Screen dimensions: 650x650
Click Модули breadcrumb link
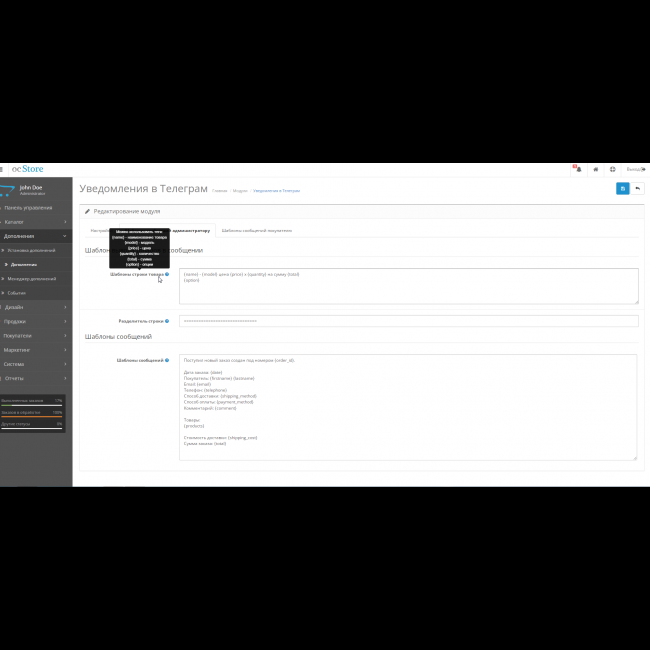[240, 190]
